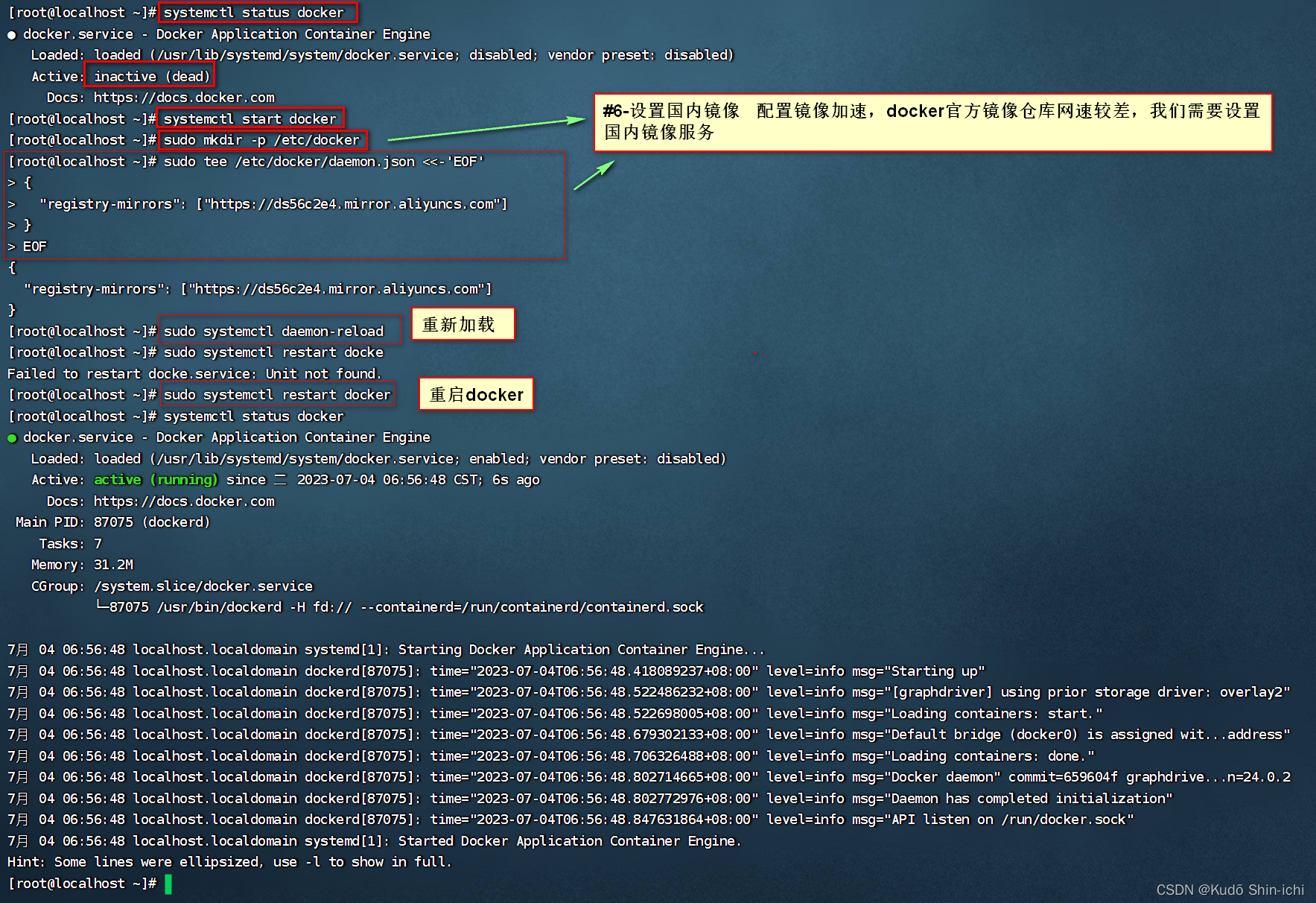Click the 'CGroup: /system.slice/docker.service' line
Screen dimensions: 1316x903
point(172,586)
